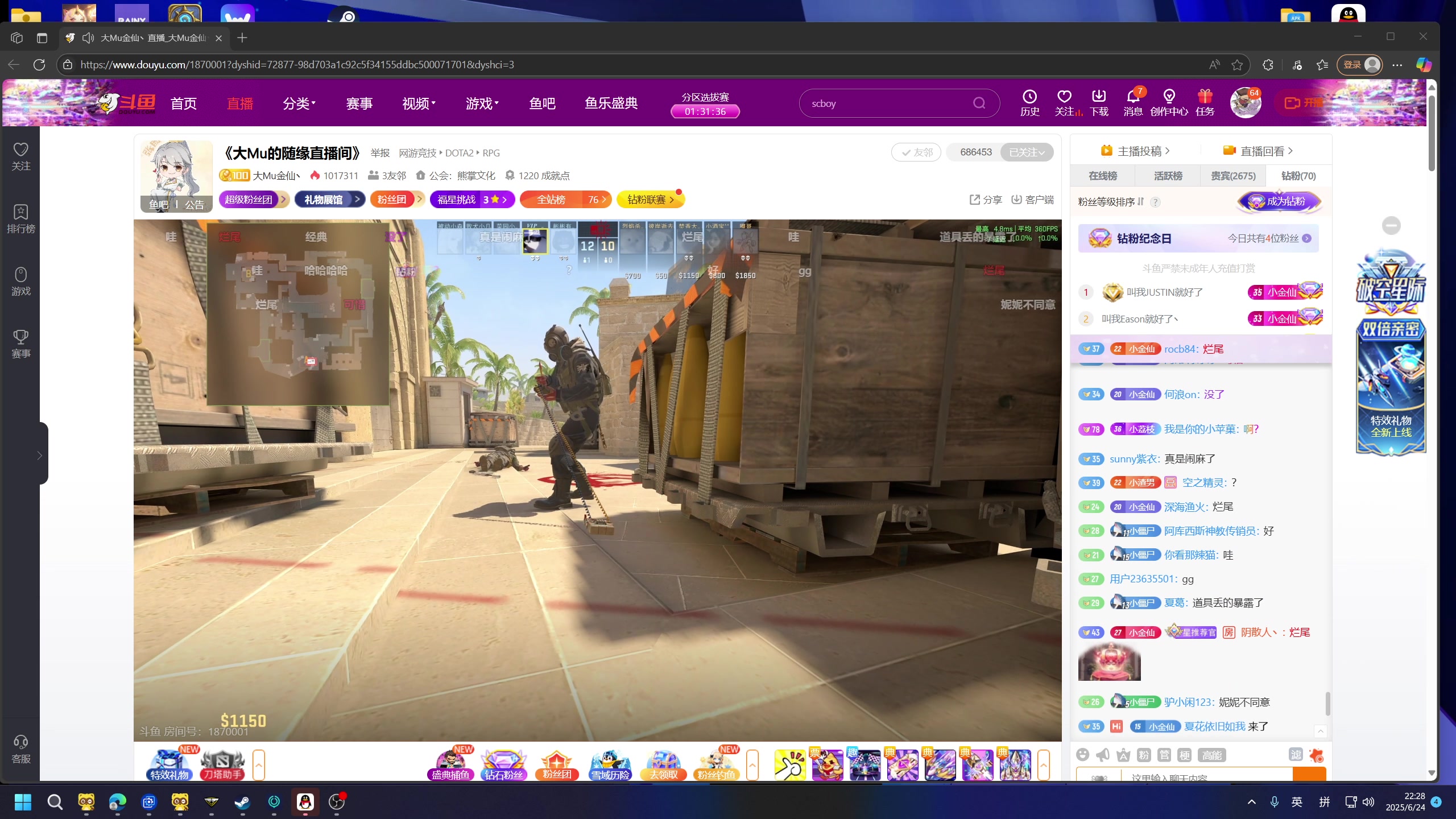The height and width of the screenshot is (819, 1456).
Task: Open the 钻石粉丝 diamond icon
Action: (503, 764)
